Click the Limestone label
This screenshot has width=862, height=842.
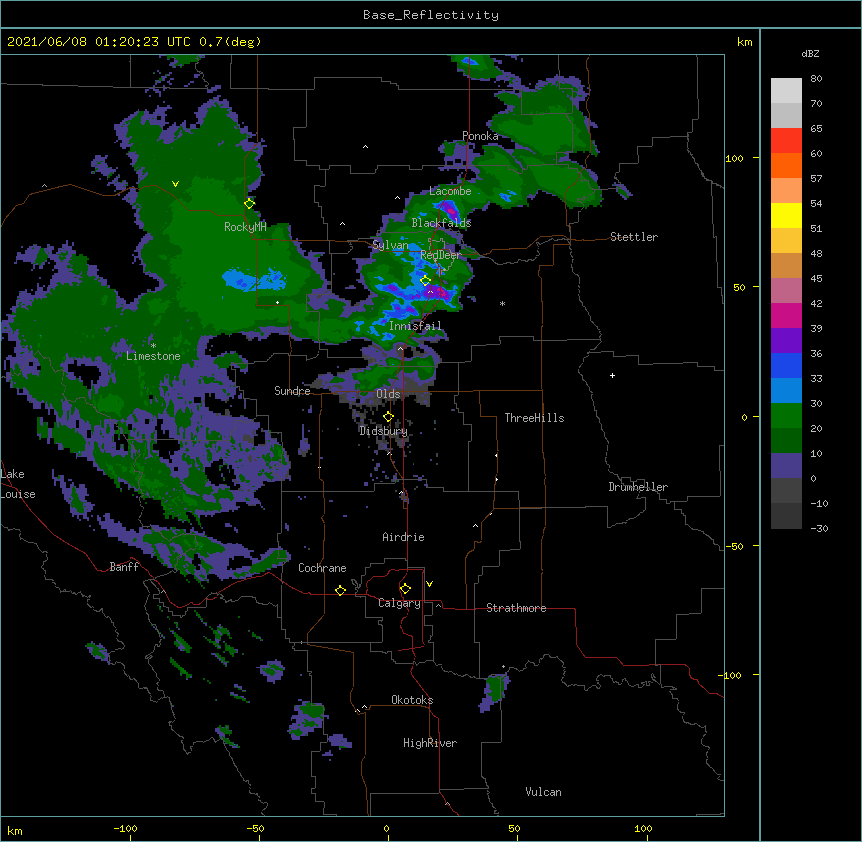click(153, 356)
